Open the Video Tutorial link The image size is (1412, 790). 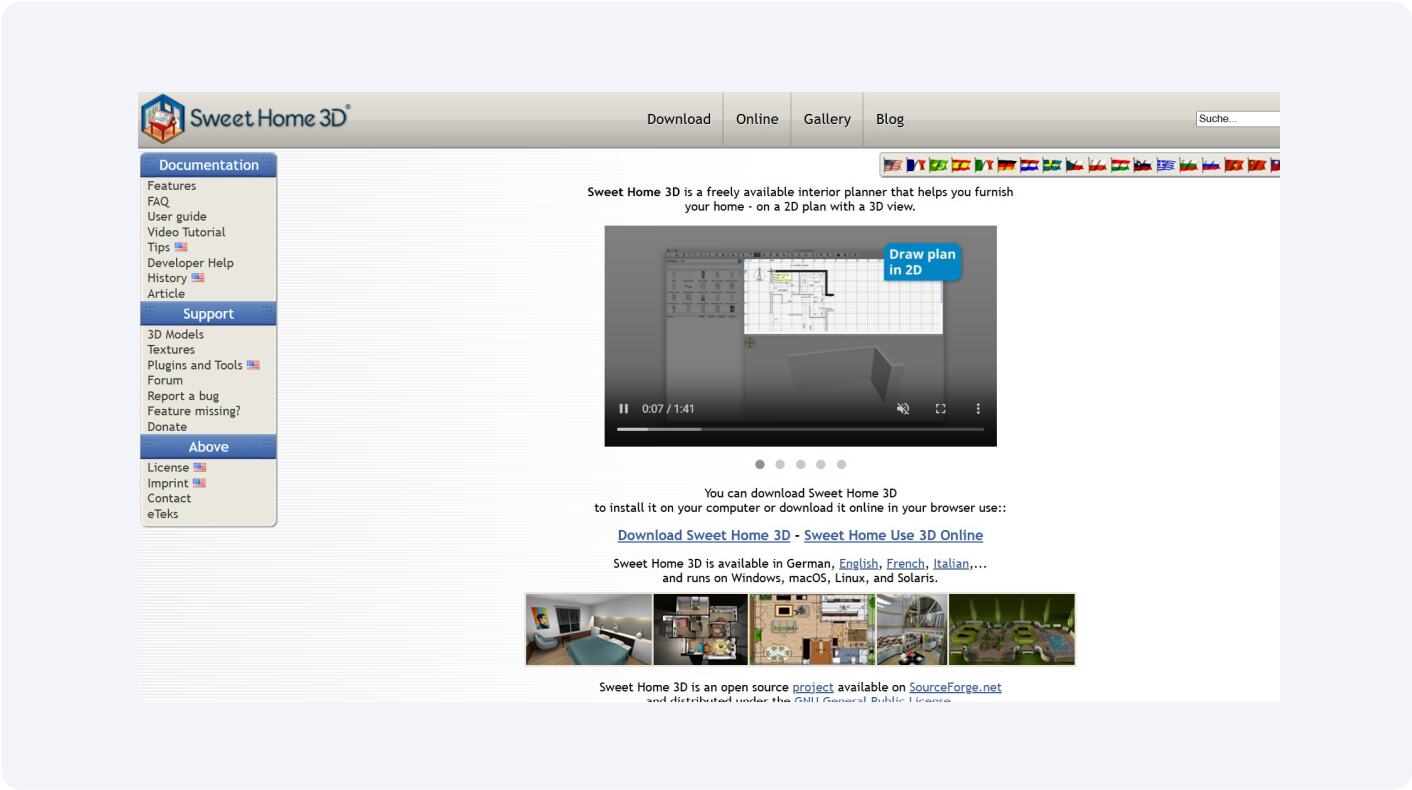(x=186, y=232)
